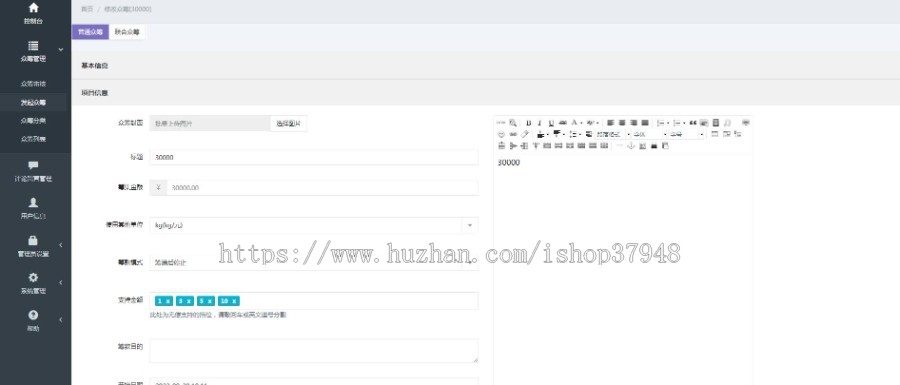
Task: Insert an emoticon via smiley icon
Action: [x=501, y=134]
